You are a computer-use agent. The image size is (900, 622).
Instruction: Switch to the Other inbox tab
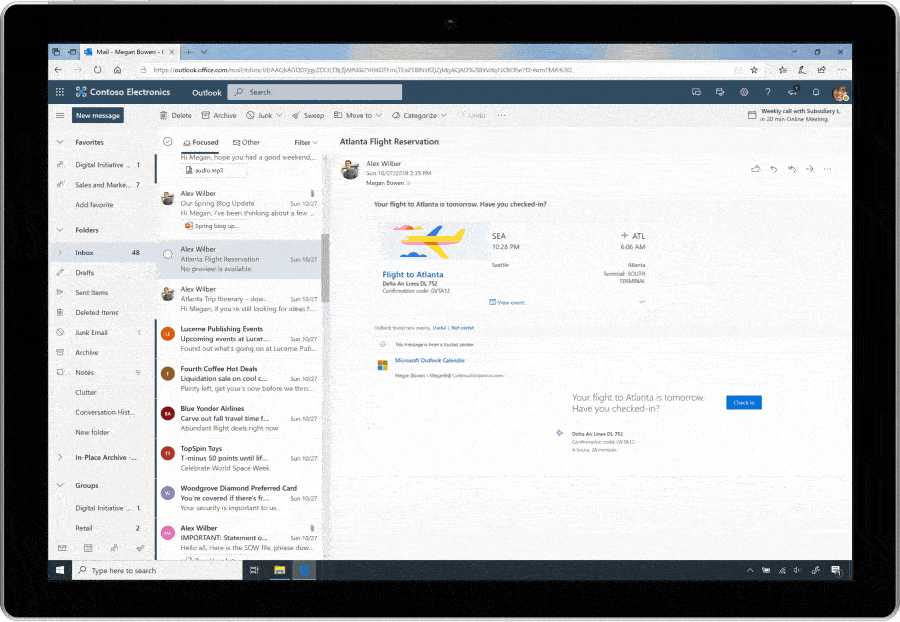247,141
